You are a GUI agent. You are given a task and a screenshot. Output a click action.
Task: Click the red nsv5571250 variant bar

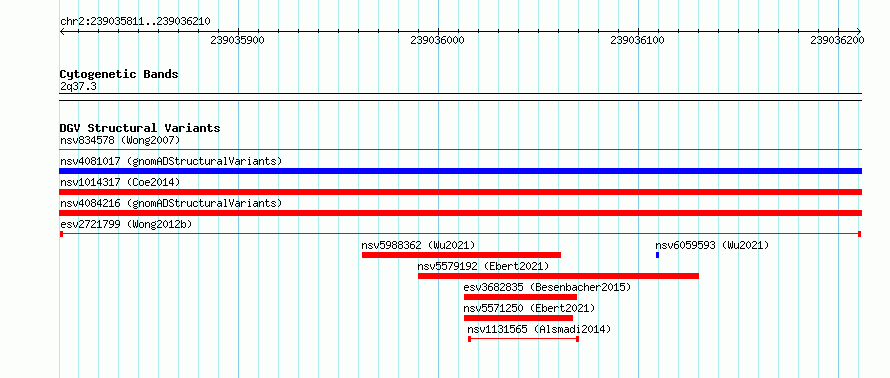click(x=518, y=318)
